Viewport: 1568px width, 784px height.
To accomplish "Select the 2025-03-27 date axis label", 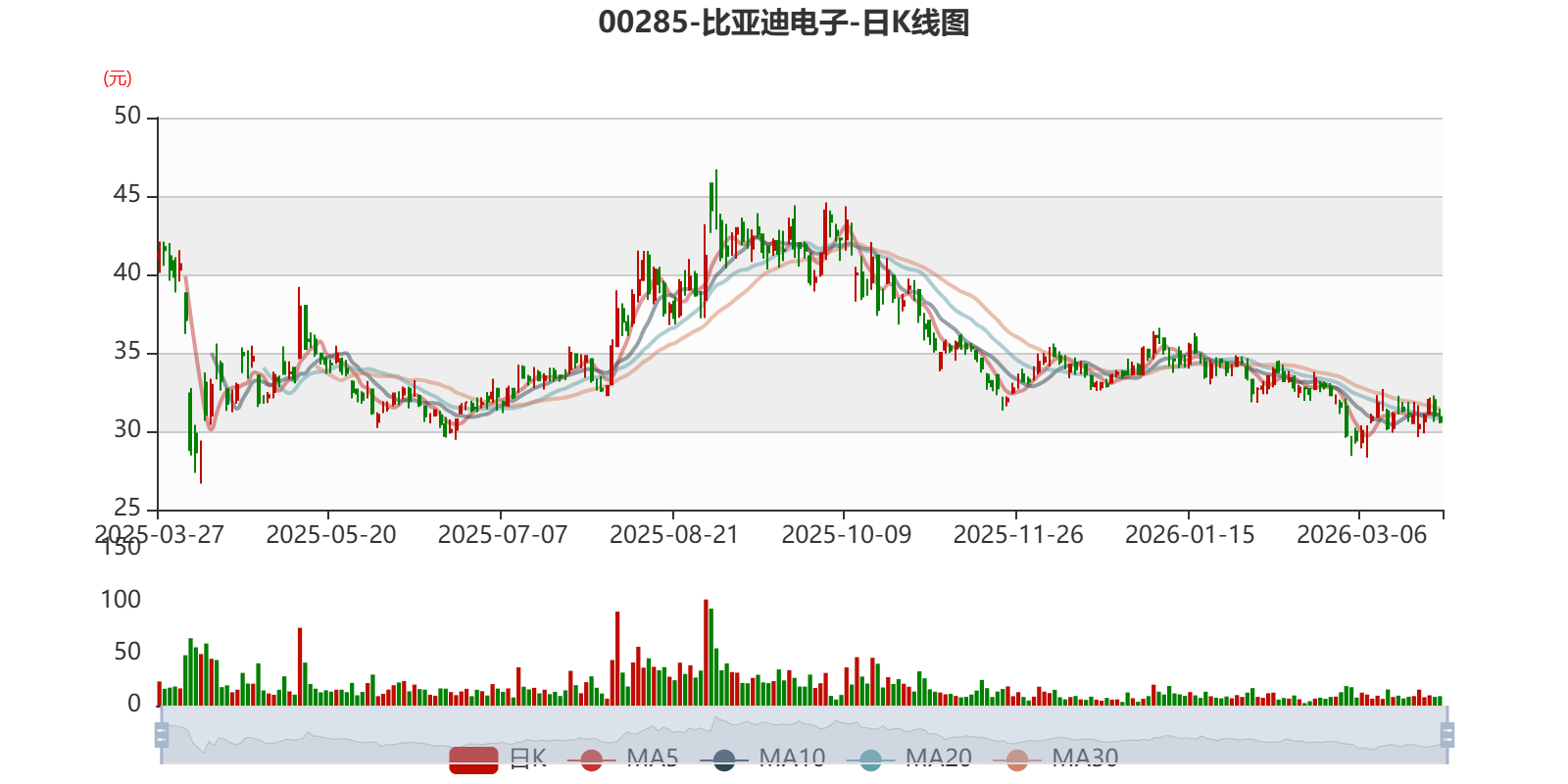I will coord(159,534).
